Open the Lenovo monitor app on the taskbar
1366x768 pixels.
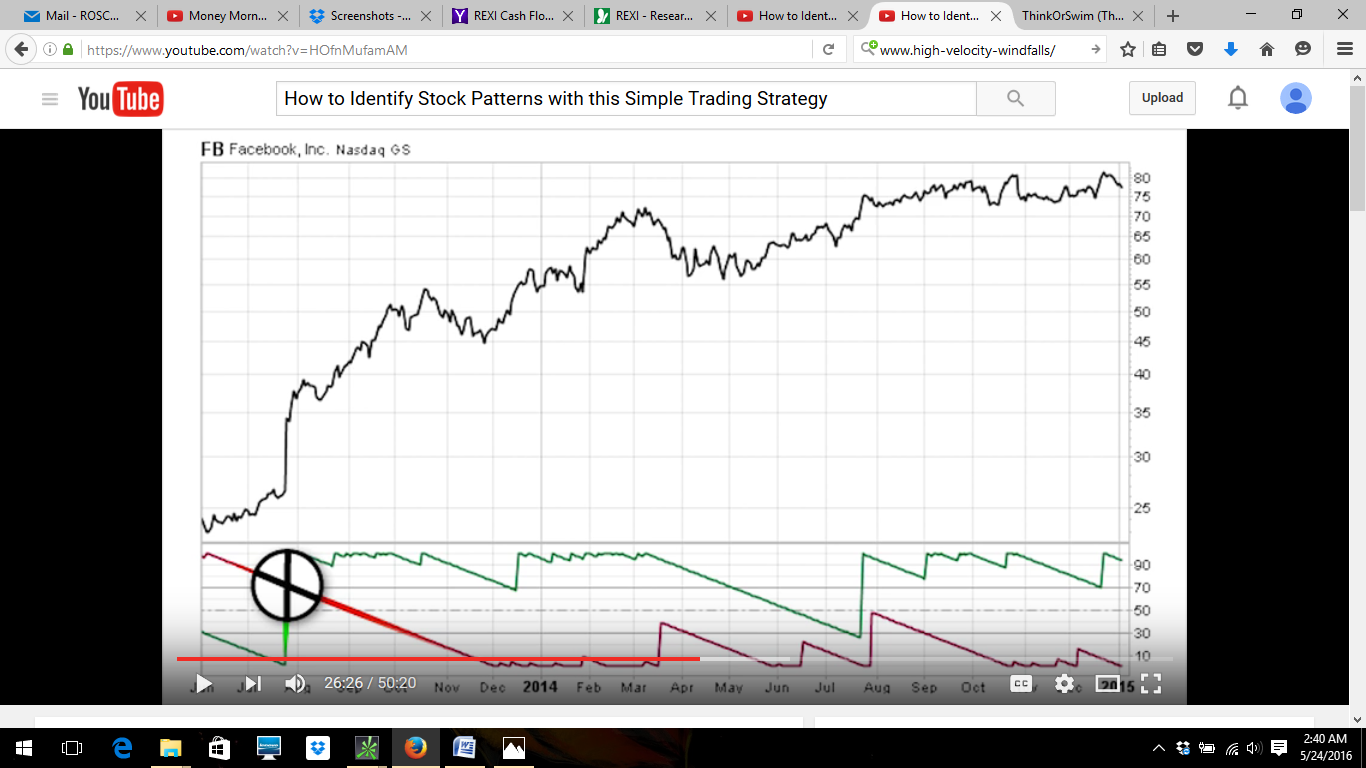(268, 748)
